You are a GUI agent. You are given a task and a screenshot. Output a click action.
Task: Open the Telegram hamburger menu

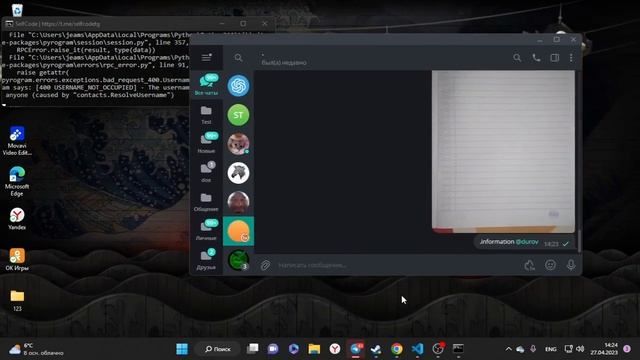207,58
